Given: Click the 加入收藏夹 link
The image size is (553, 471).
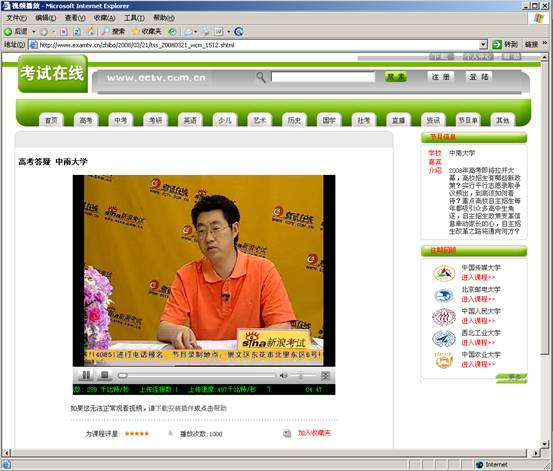Looking at the screenshot, I should point(314,433).
